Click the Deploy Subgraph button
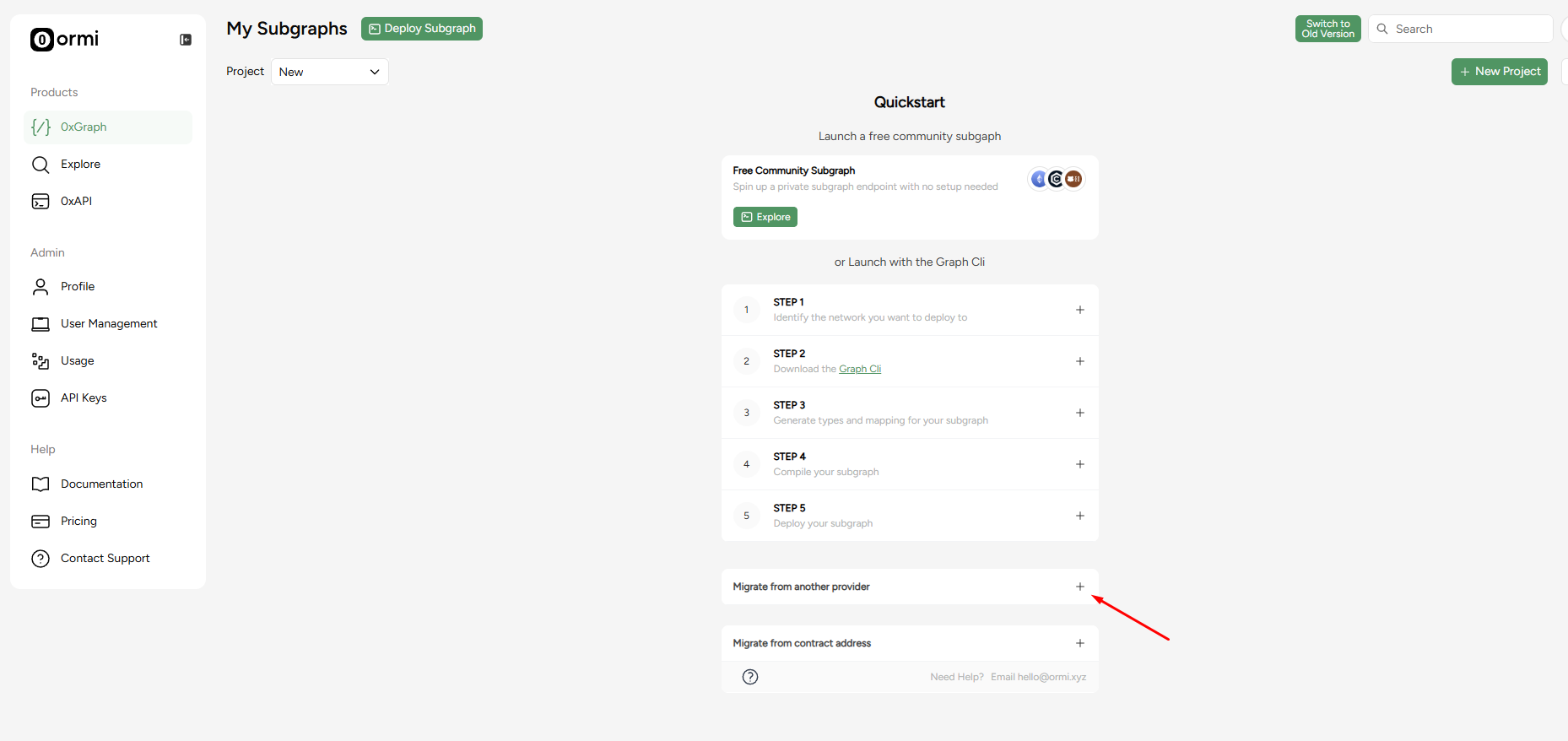 [422, 29]
